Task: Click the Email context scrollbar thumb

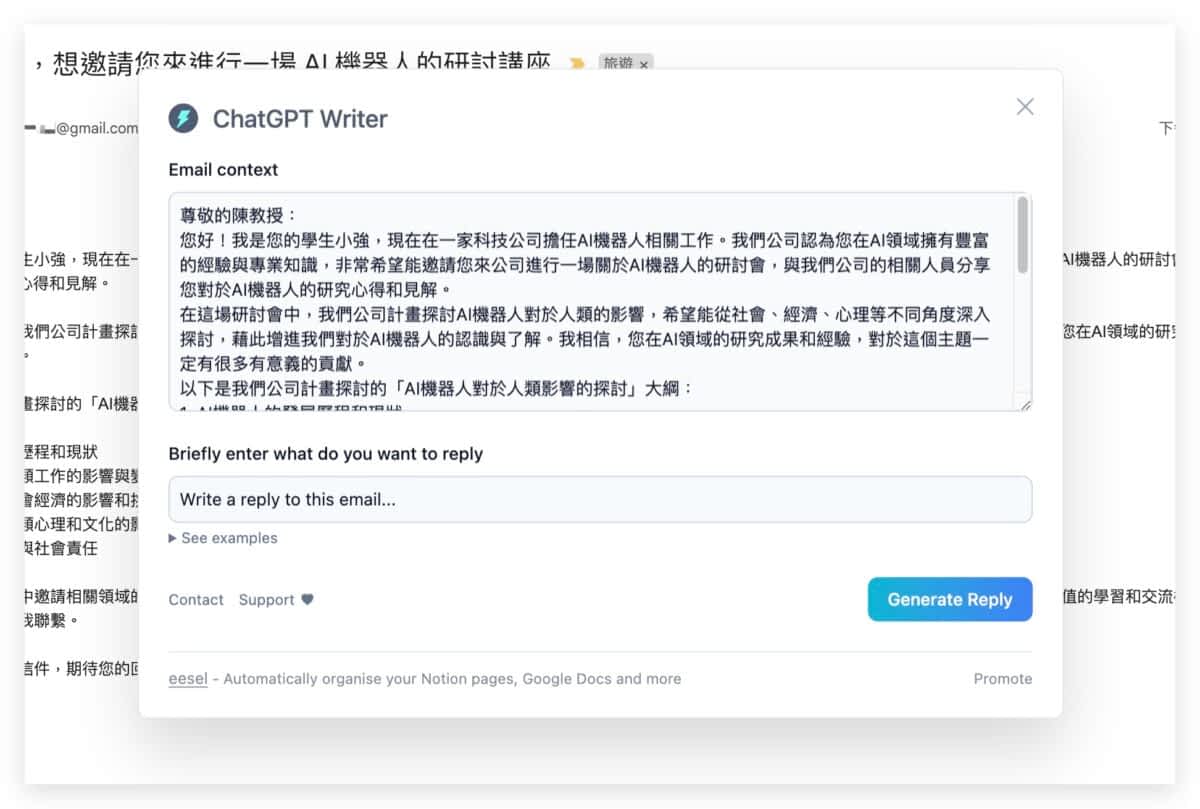Action: pos(1022,235)
